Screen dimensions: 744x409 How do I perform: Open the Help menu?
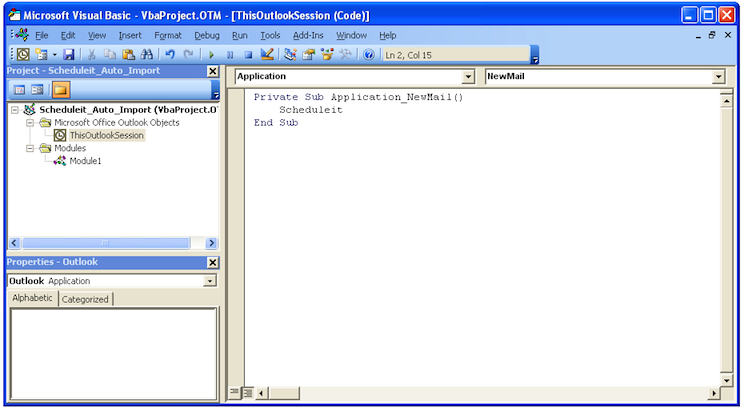coord(388,36)
